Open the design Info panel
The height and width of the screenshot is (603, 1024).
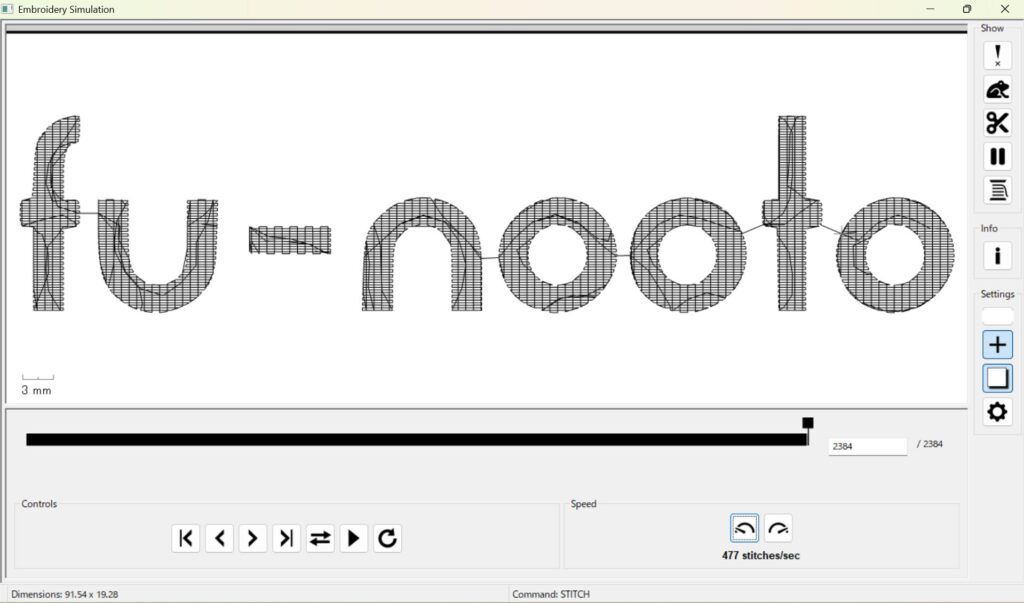coord(997,256)
